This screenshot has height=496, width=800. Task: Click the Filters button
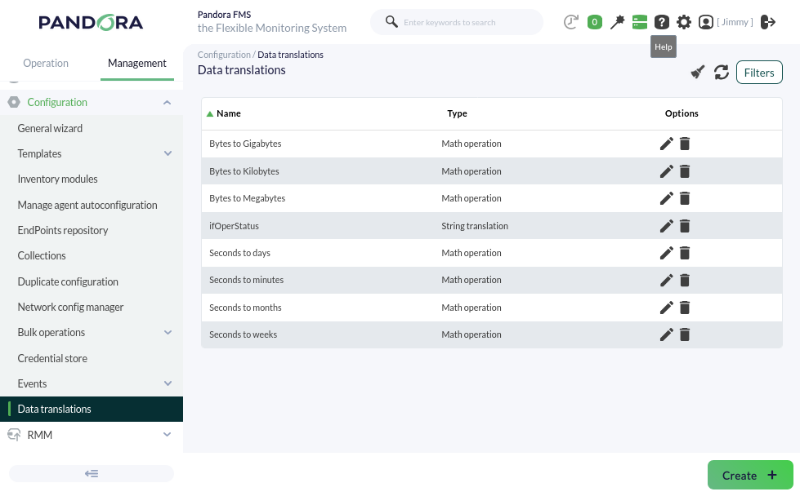tap(759, 72)
